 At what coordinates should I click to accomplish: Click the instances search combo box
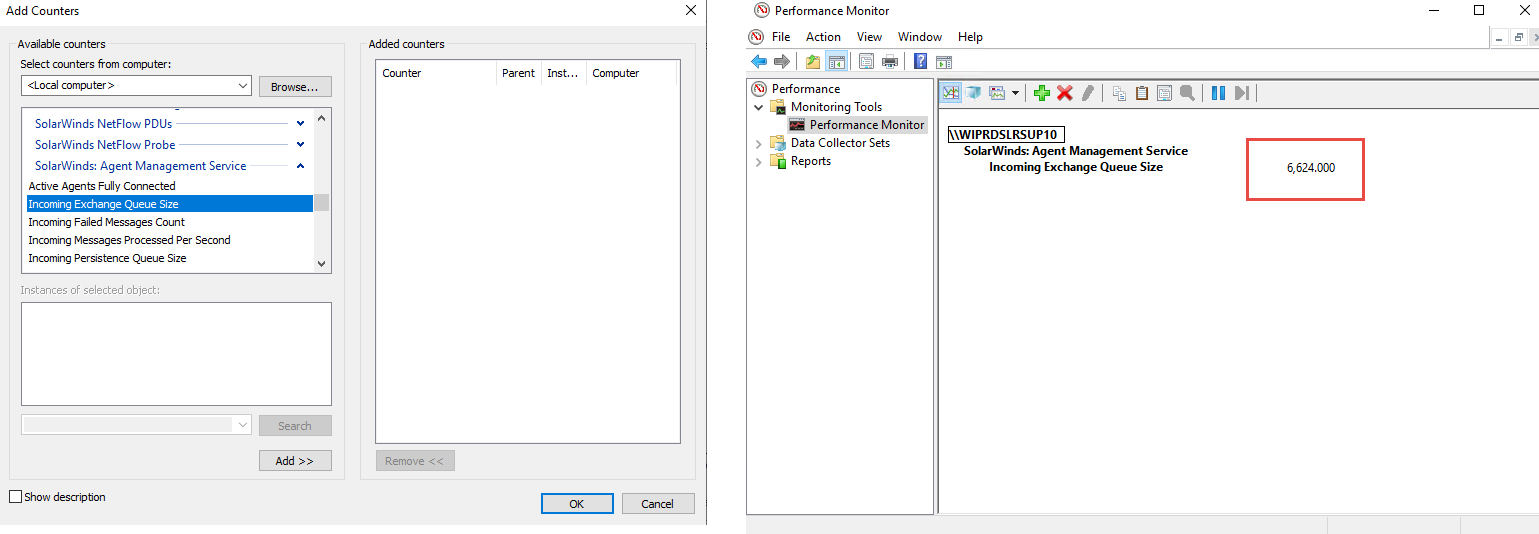coord(136,425)
